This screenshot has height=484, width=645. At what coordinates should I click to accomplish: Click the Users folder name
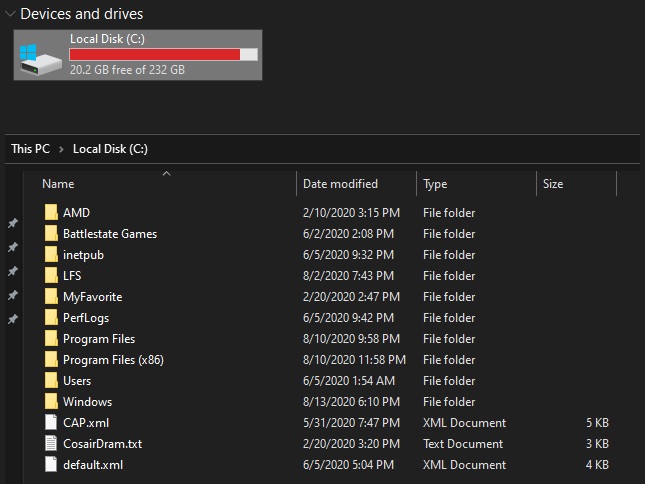pyautogui.click(x=77, y=381)
